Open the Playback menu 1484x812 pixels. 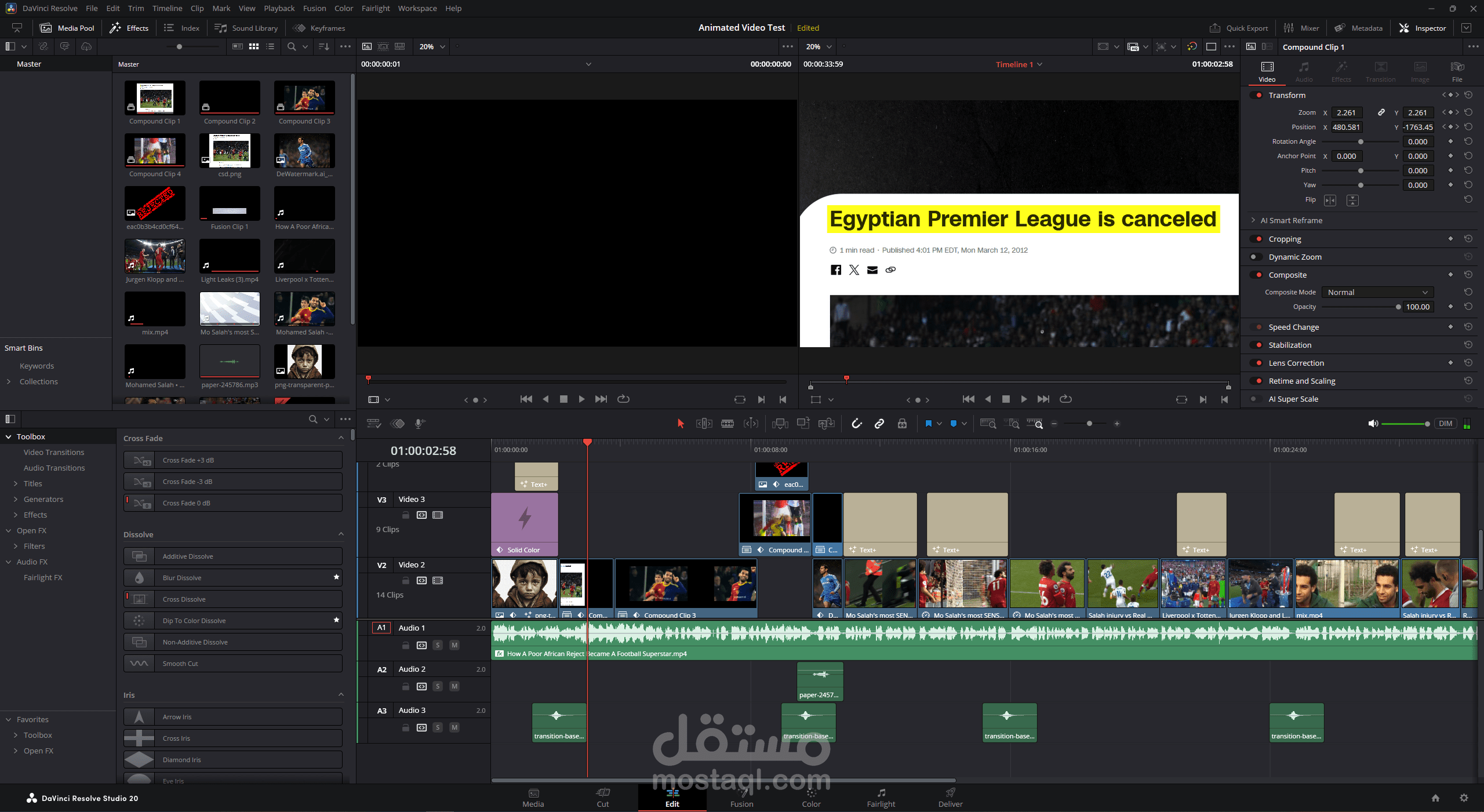click(x=279, y=8)
